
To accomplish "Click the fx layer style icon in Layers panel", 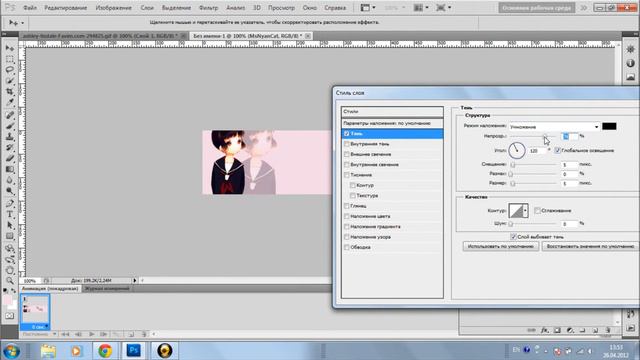I will [x=544, y=330].
